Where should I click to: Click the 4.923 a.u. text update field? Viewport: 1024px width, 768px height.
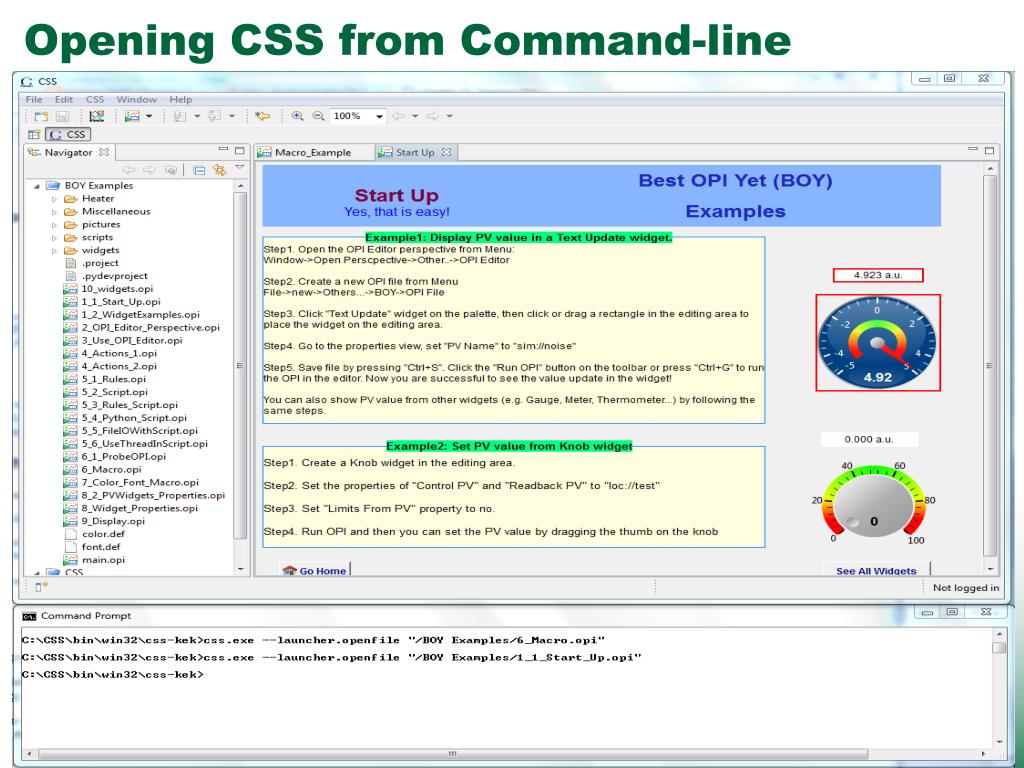(x=878, y=275)
